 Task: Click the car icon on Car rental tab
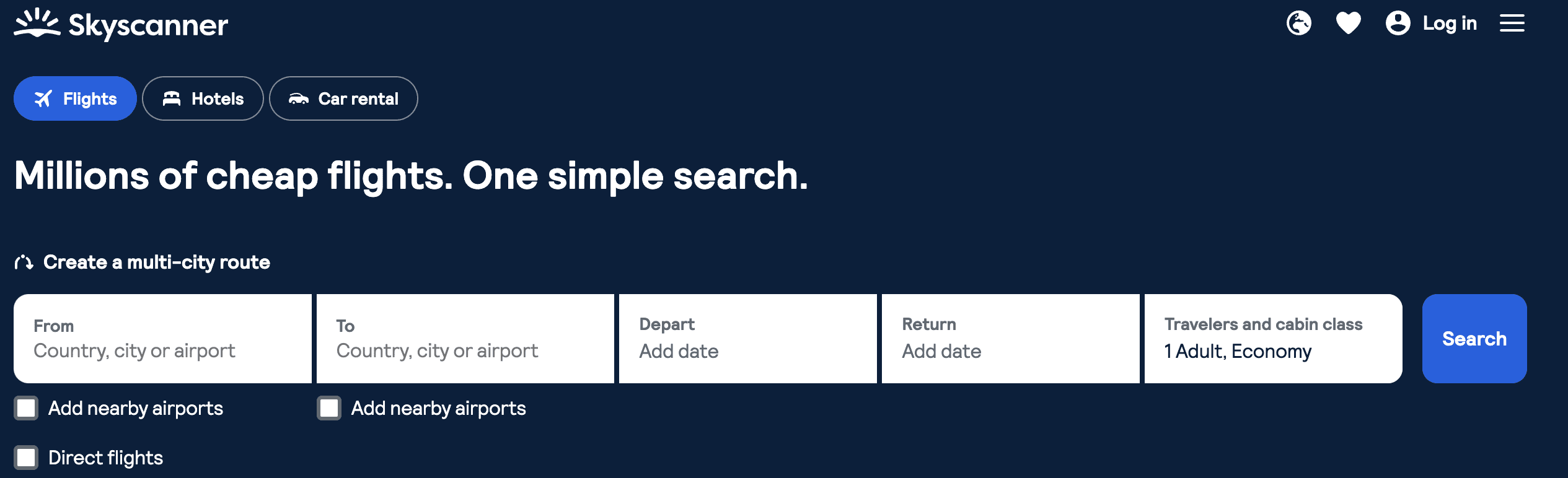point(300,98)
